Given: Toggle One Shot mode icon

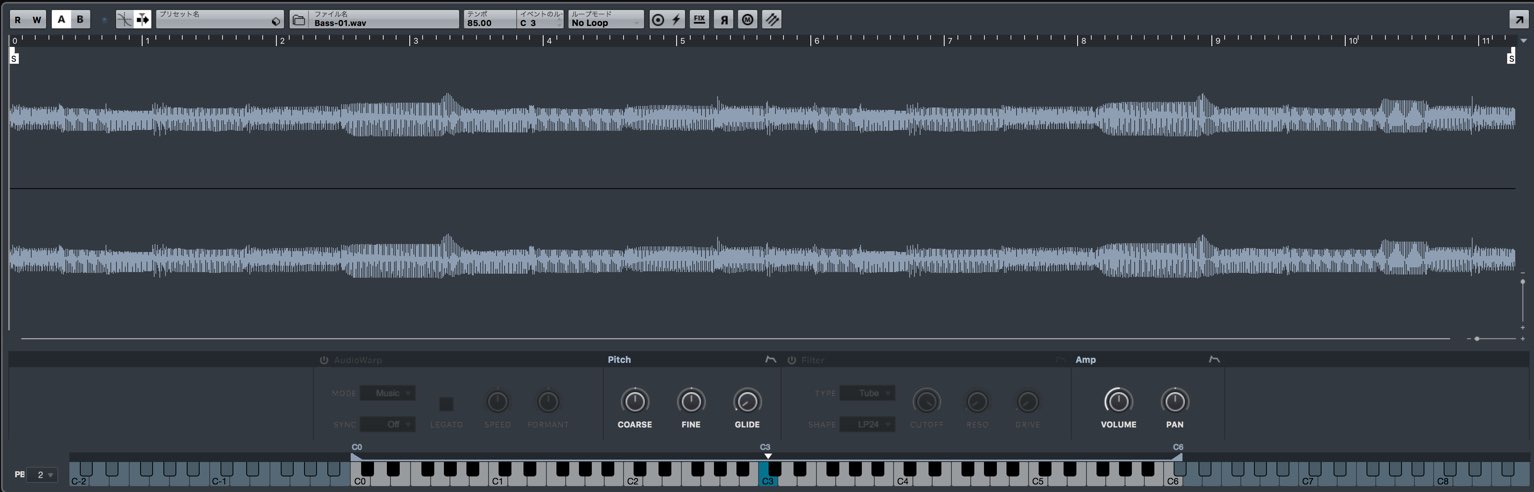Looking at the screenshot, I should pos(657,20).
